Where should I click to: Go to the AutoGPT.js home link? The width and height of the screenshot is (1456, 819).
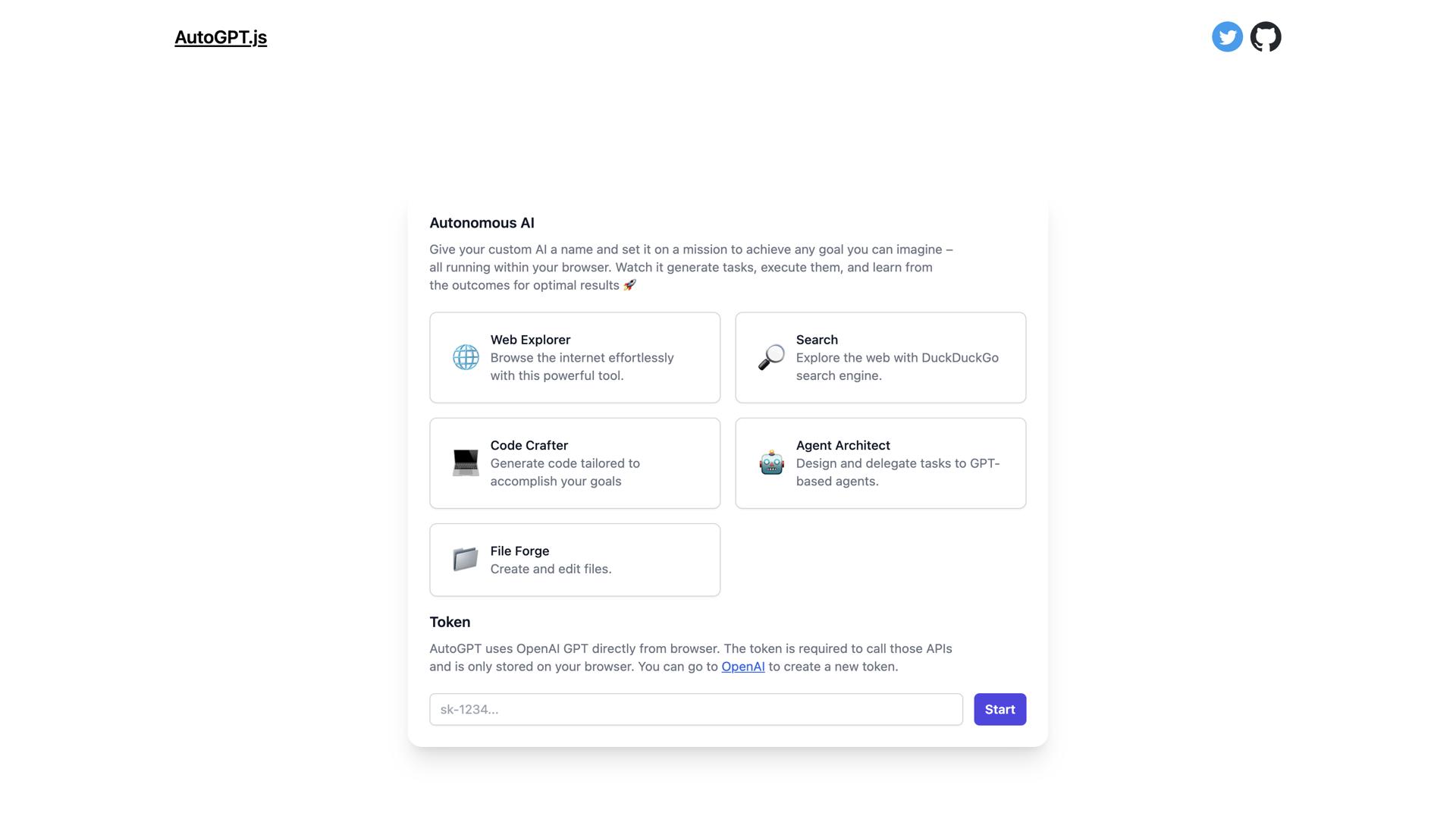click(x=221, y=37)
